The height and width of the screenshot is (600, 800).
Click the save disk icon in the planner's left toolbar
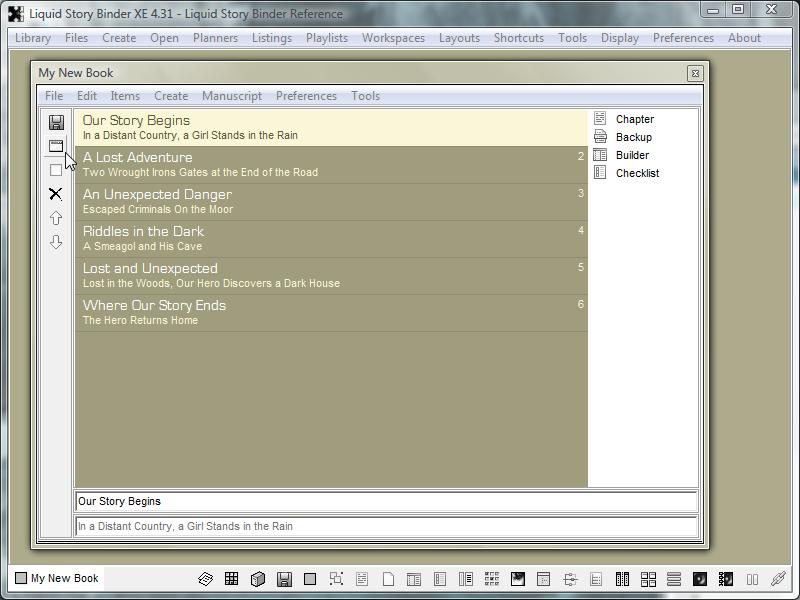click(x=56, y=122)
